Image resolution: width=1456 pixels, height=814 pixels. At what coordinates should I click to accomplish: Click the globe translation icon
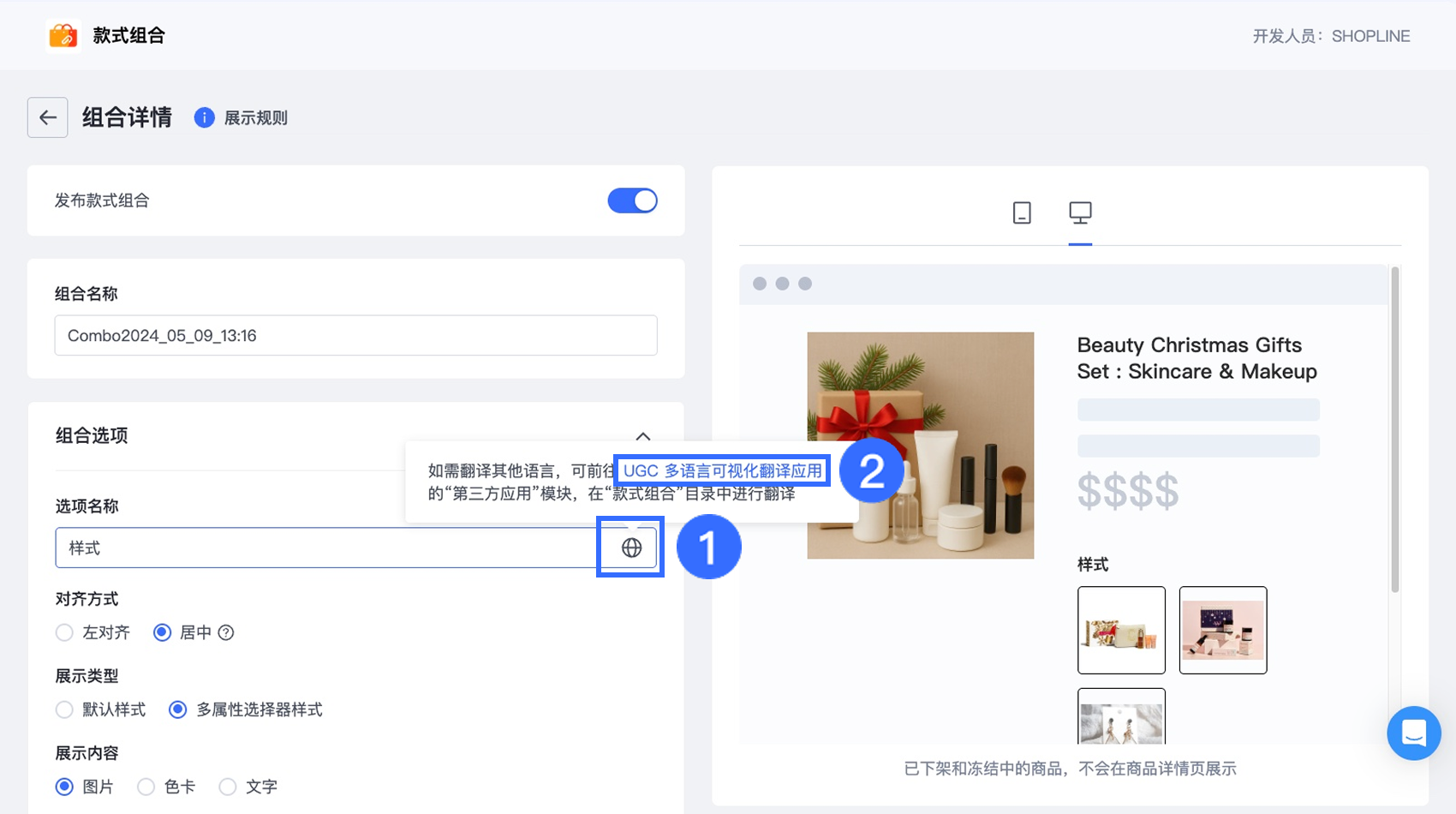(631, 548)
